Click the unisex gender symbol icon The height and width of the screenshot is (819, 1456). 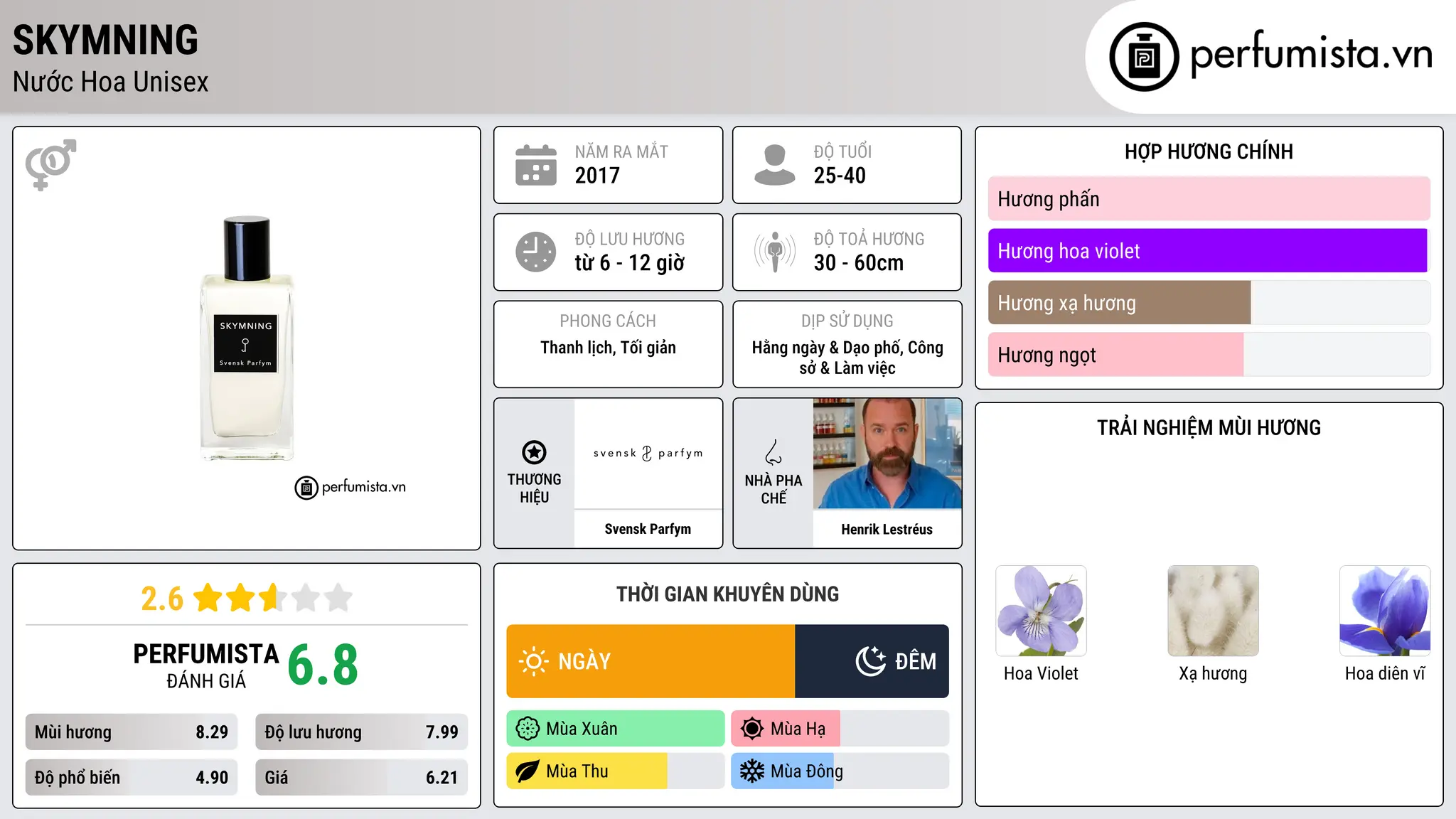click(50, 164)
